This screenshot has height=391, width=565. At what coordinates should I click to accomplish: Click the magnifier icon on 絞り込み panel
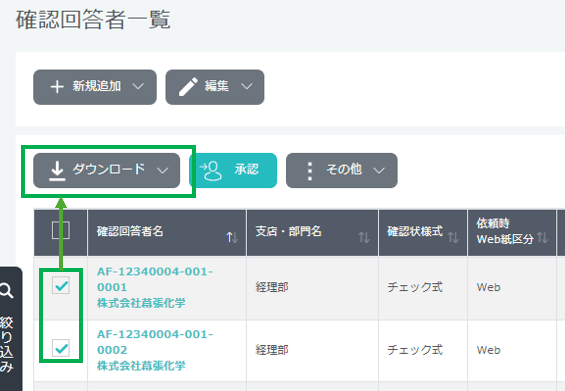[x=6, y=290]
